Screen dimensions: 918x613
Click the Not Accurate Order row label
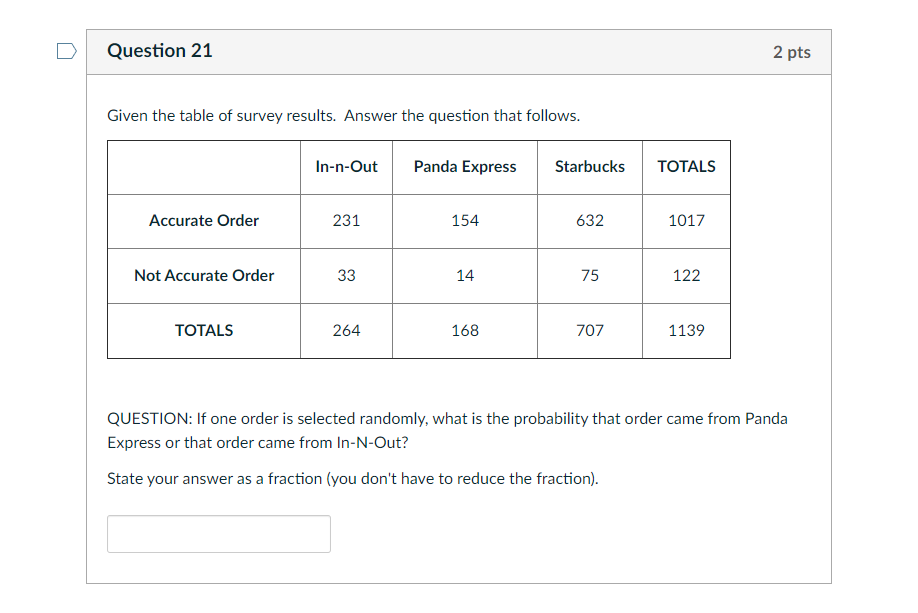point(203,276)
